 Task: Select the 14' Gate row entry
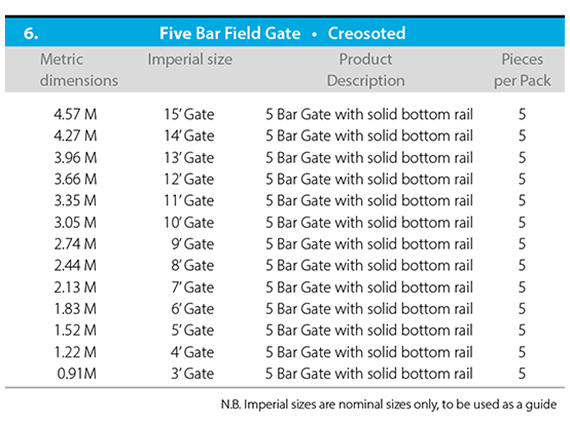189,136
